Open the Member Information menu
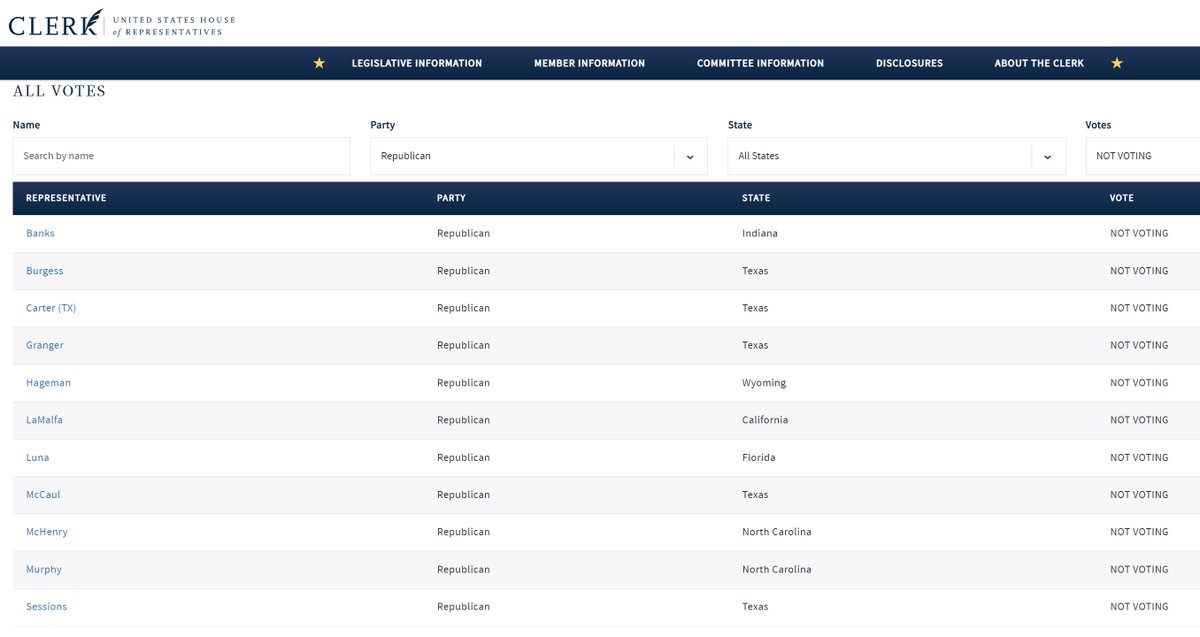 click(x=589, y=63)
